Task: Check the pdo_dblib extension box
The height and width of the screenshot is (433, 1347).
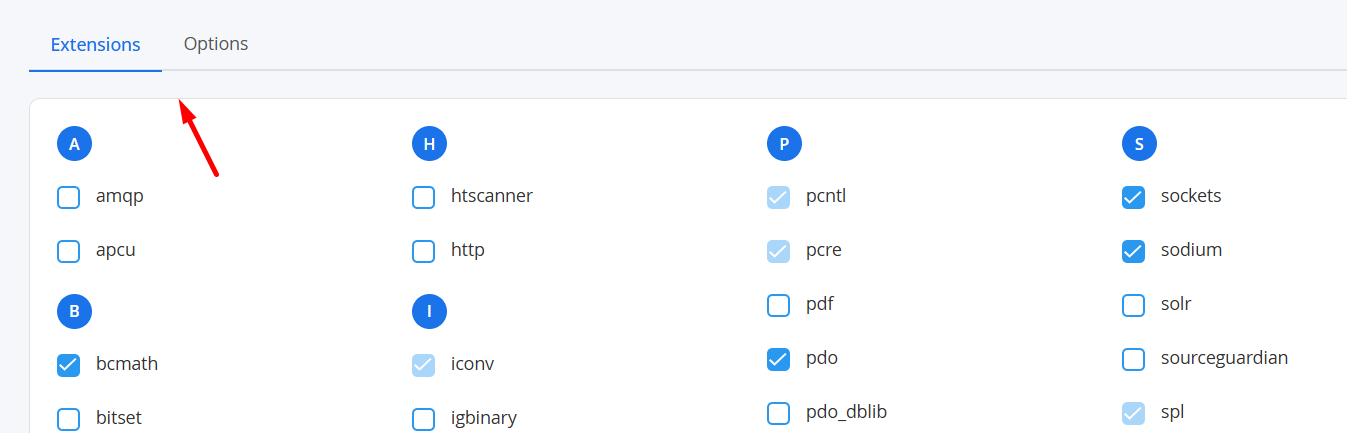Action: click(x=778, y=413)
